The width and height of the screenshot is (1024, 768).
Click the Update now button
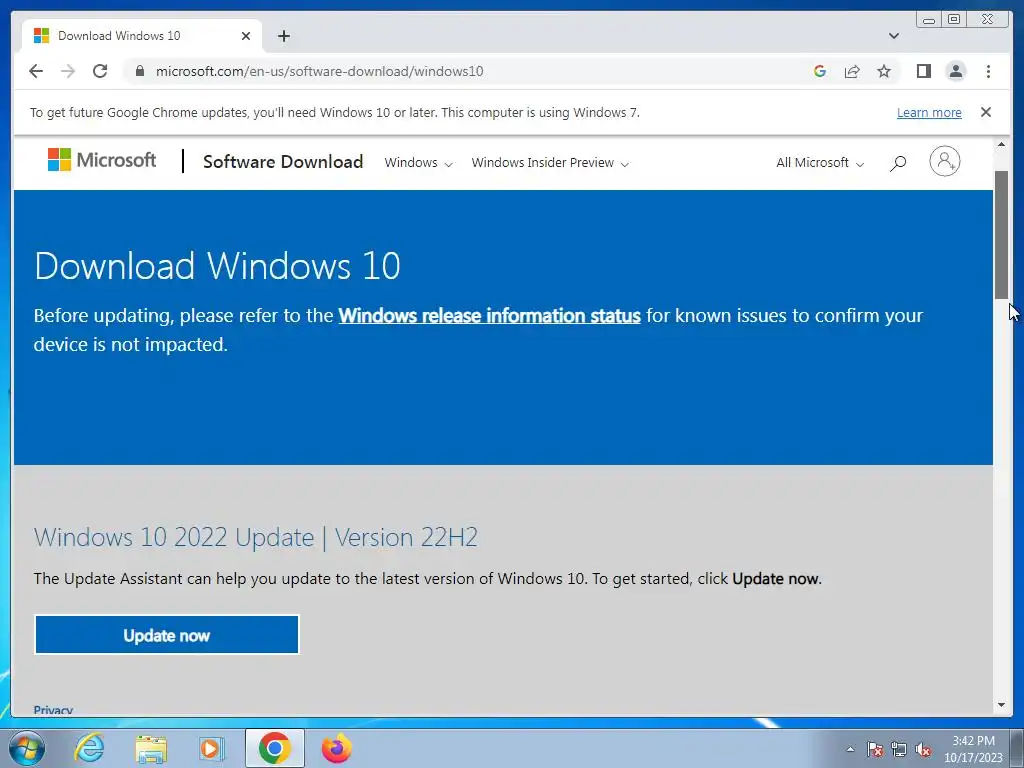point(167,635)
